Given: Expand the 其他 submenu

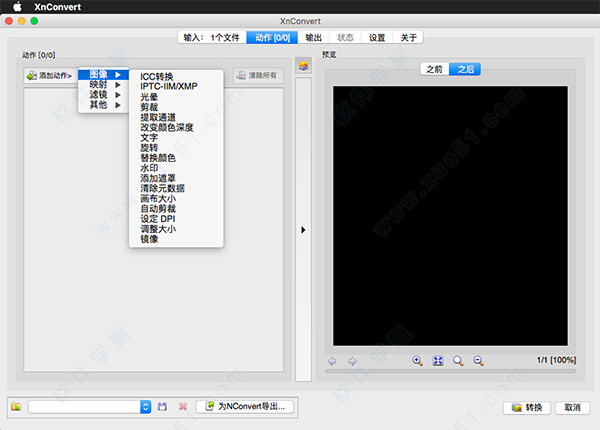Looking at the screenshot, I should point(104,105).
